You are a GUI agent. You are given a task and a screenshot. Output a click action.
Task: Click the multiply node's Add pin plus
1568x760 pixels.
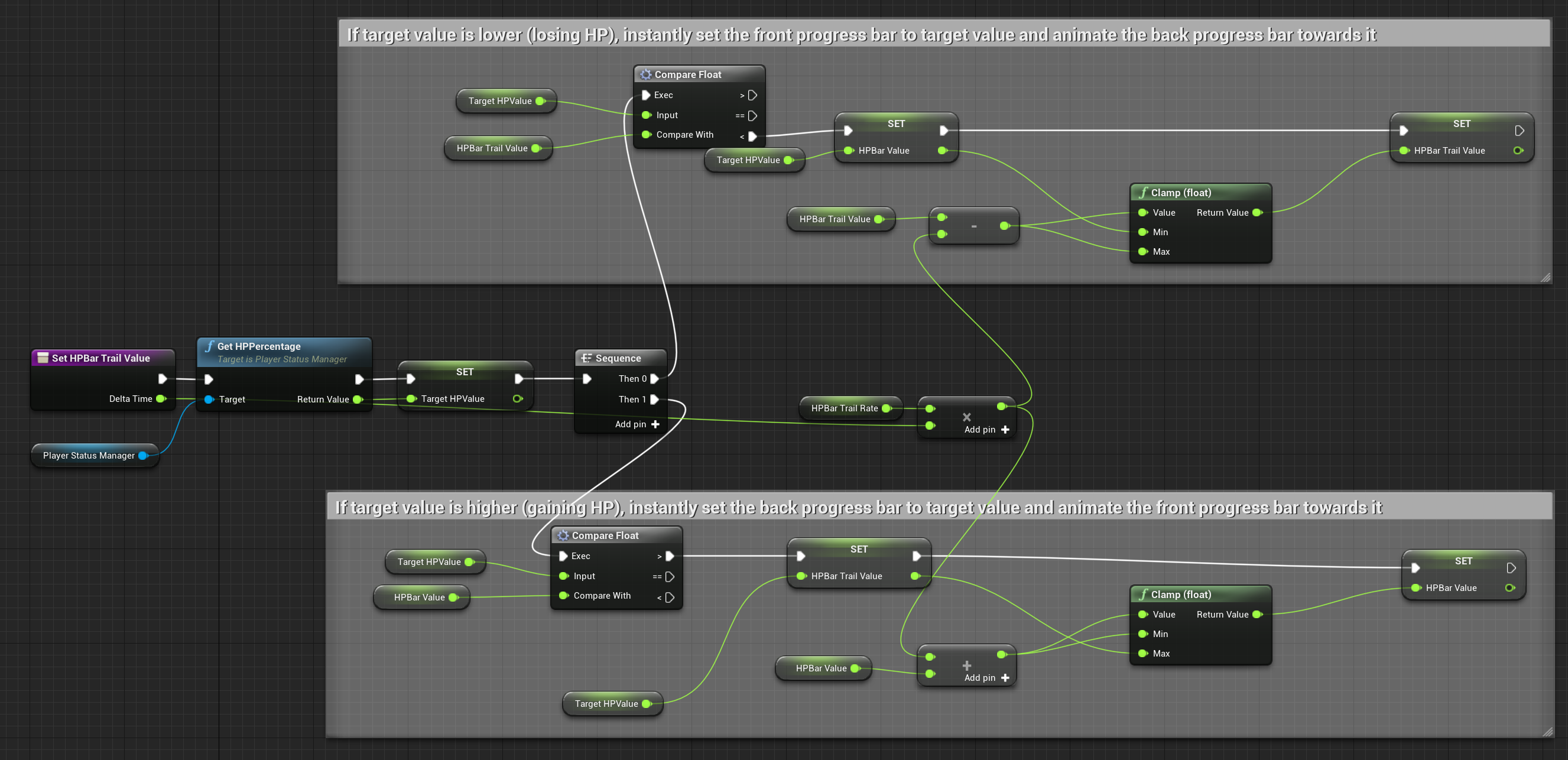(x=1005, y=430)
